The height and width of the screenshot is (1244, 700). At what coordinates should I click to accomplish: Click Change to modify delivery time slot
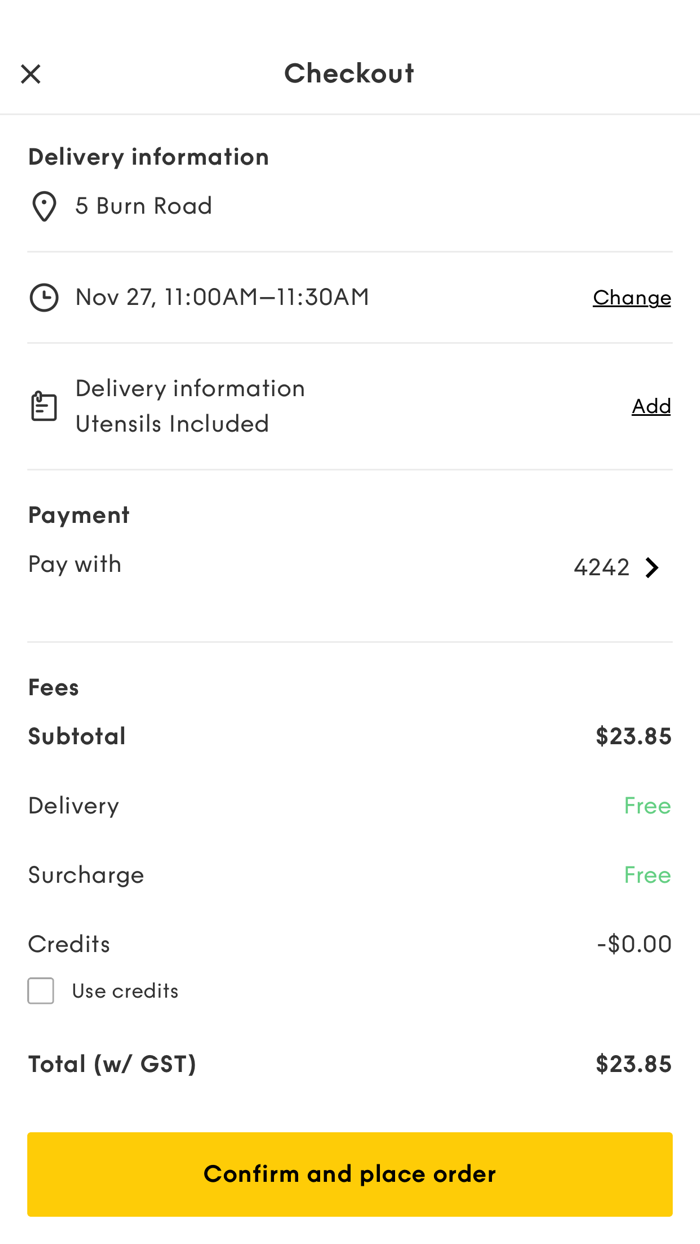(632, 297)
